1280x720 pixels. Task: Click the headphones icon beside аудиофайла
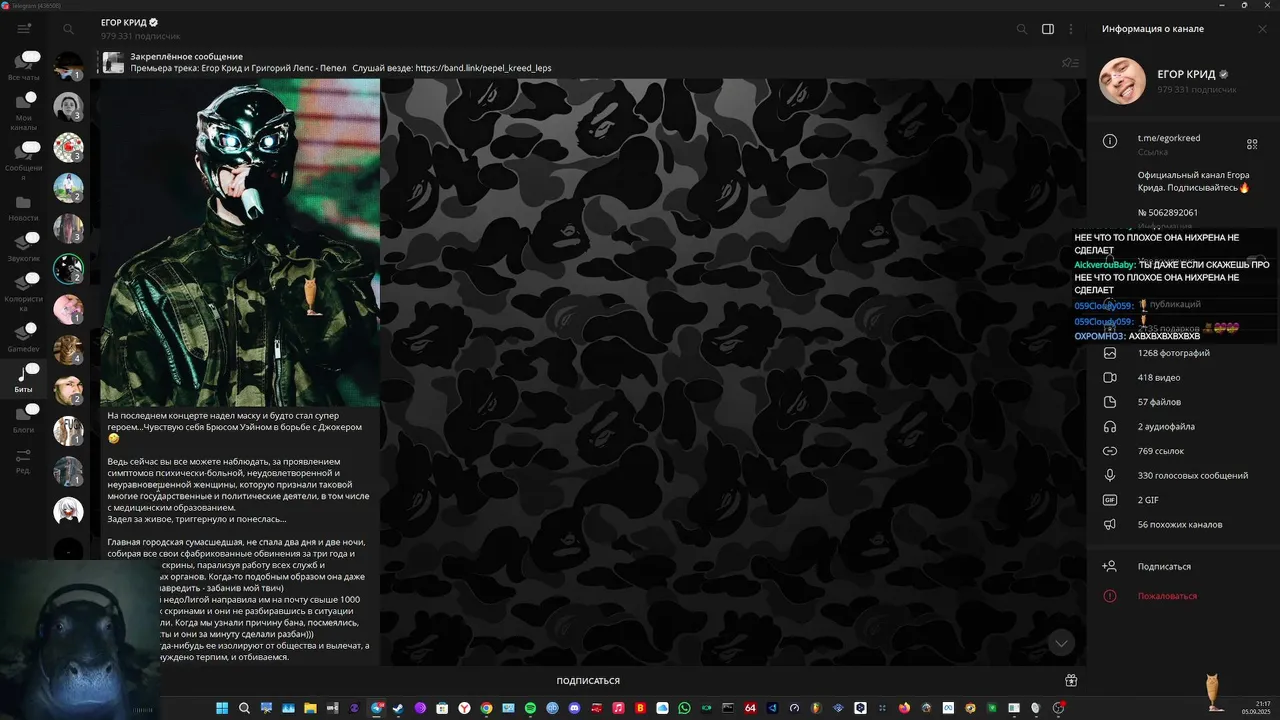coord(1110,427)
